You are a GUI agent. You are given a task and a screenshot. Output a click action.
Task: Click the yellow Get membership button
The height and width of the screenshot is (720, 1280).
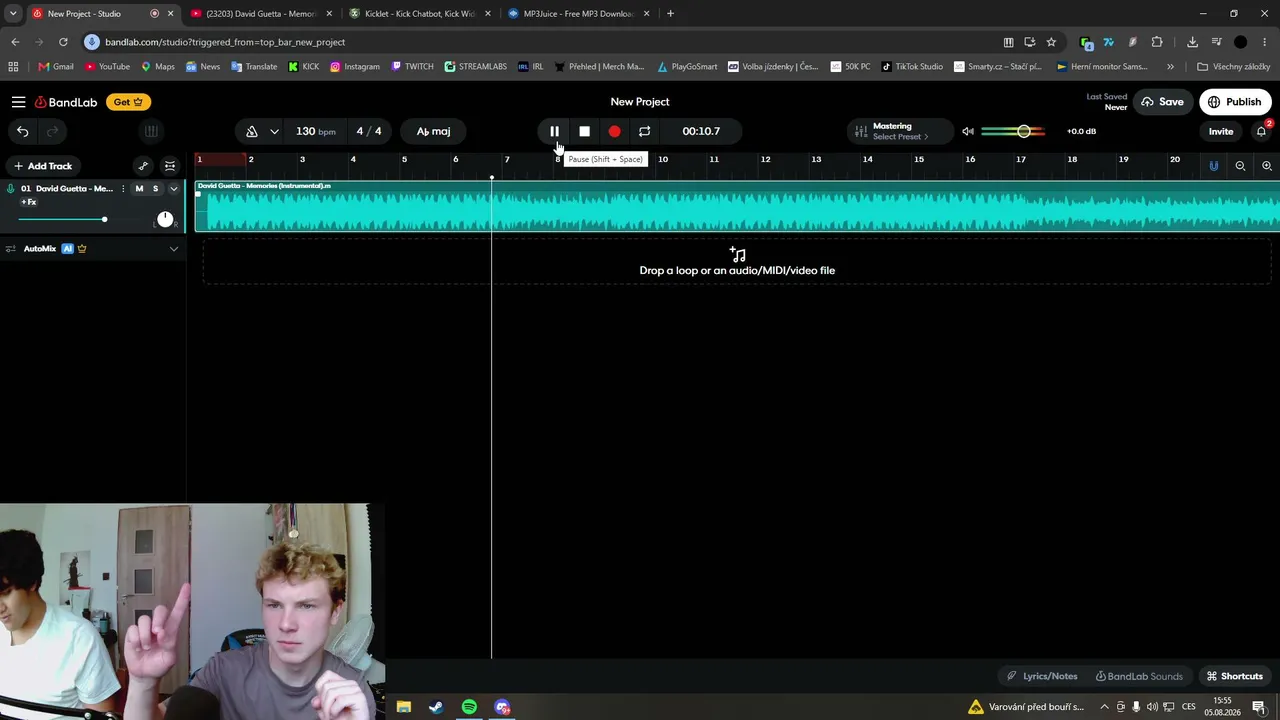point(129,102)
